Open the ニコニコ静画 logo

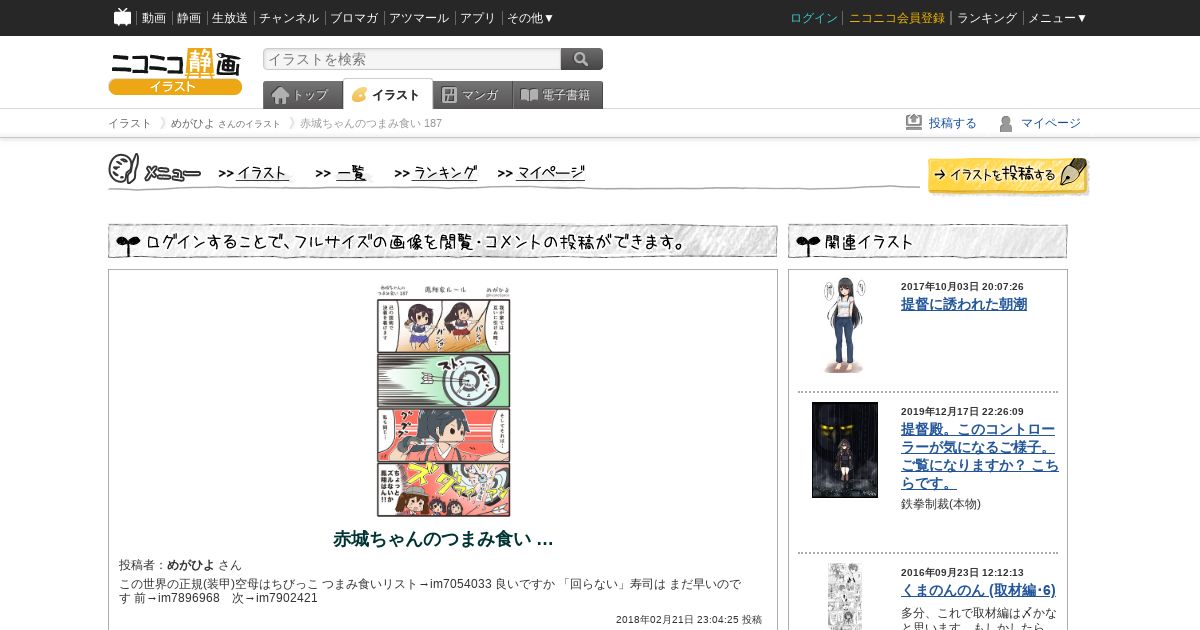tap(175, 71)
